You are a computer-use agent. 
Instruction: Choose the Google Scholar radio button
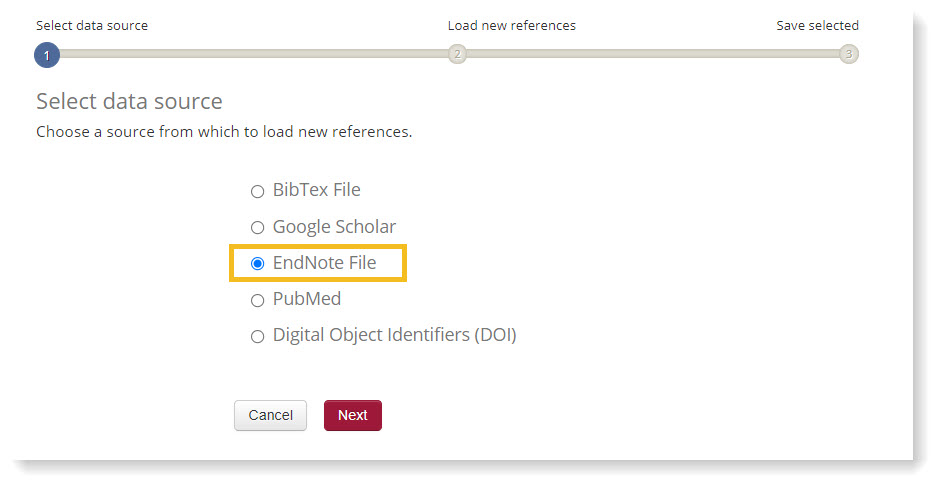point(257,228)
